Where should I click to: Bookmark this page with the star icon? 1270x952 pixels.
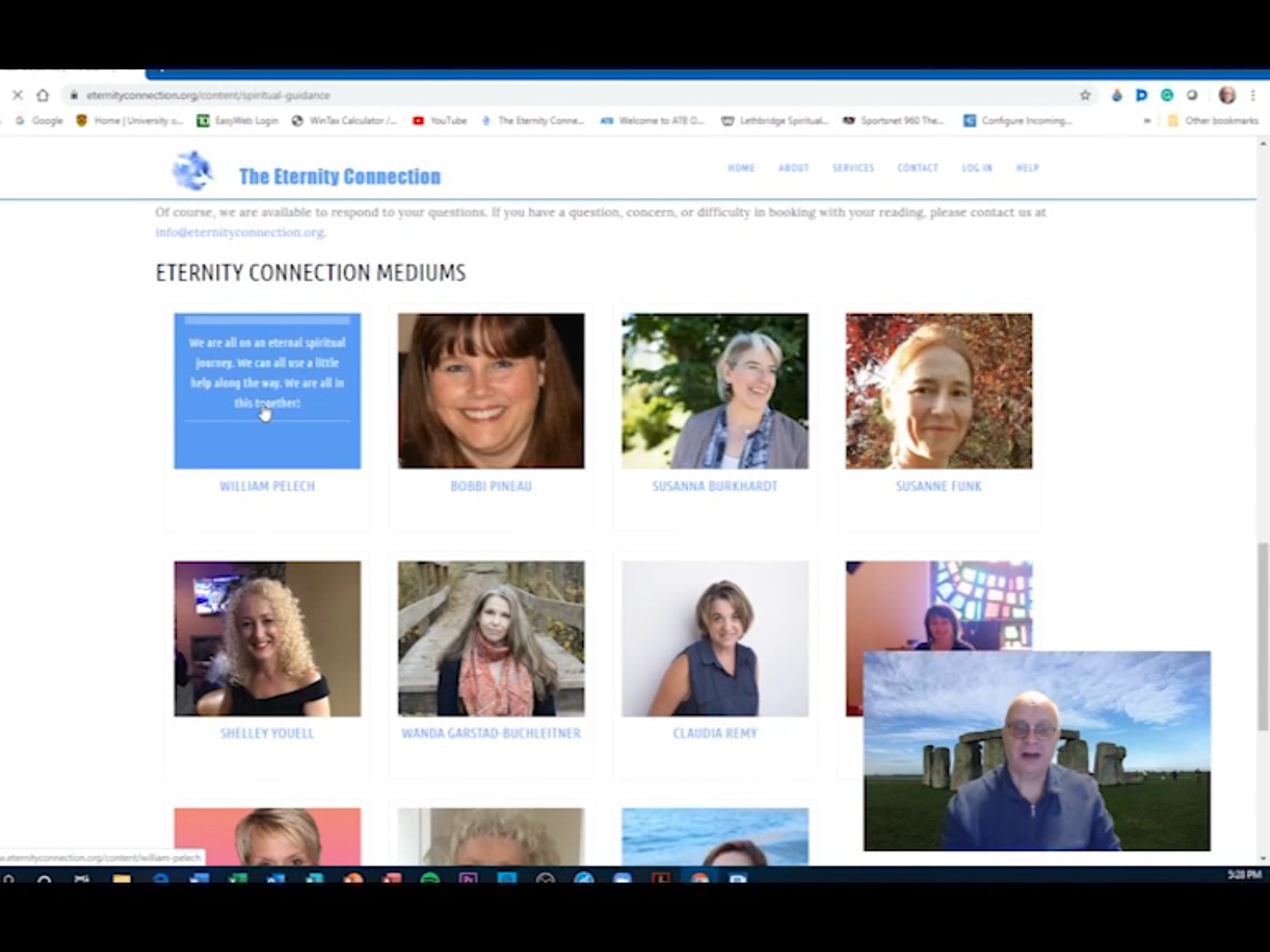1085,95
